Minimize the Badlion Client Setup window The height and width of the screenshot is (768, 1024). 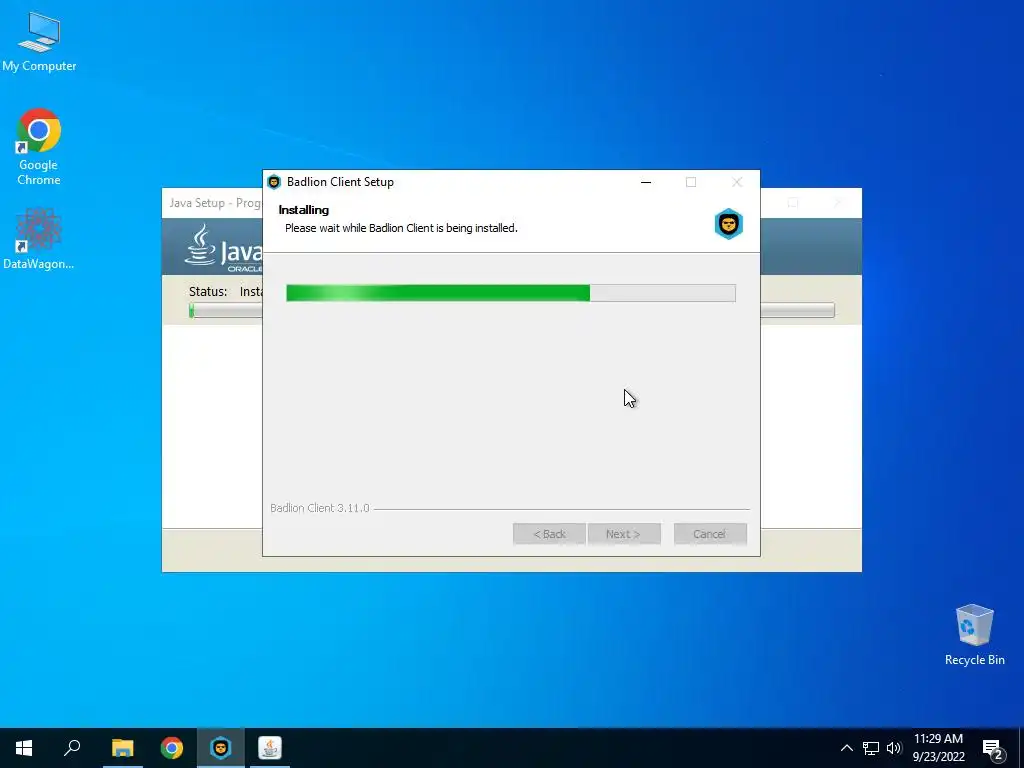(x=646, y=182)
